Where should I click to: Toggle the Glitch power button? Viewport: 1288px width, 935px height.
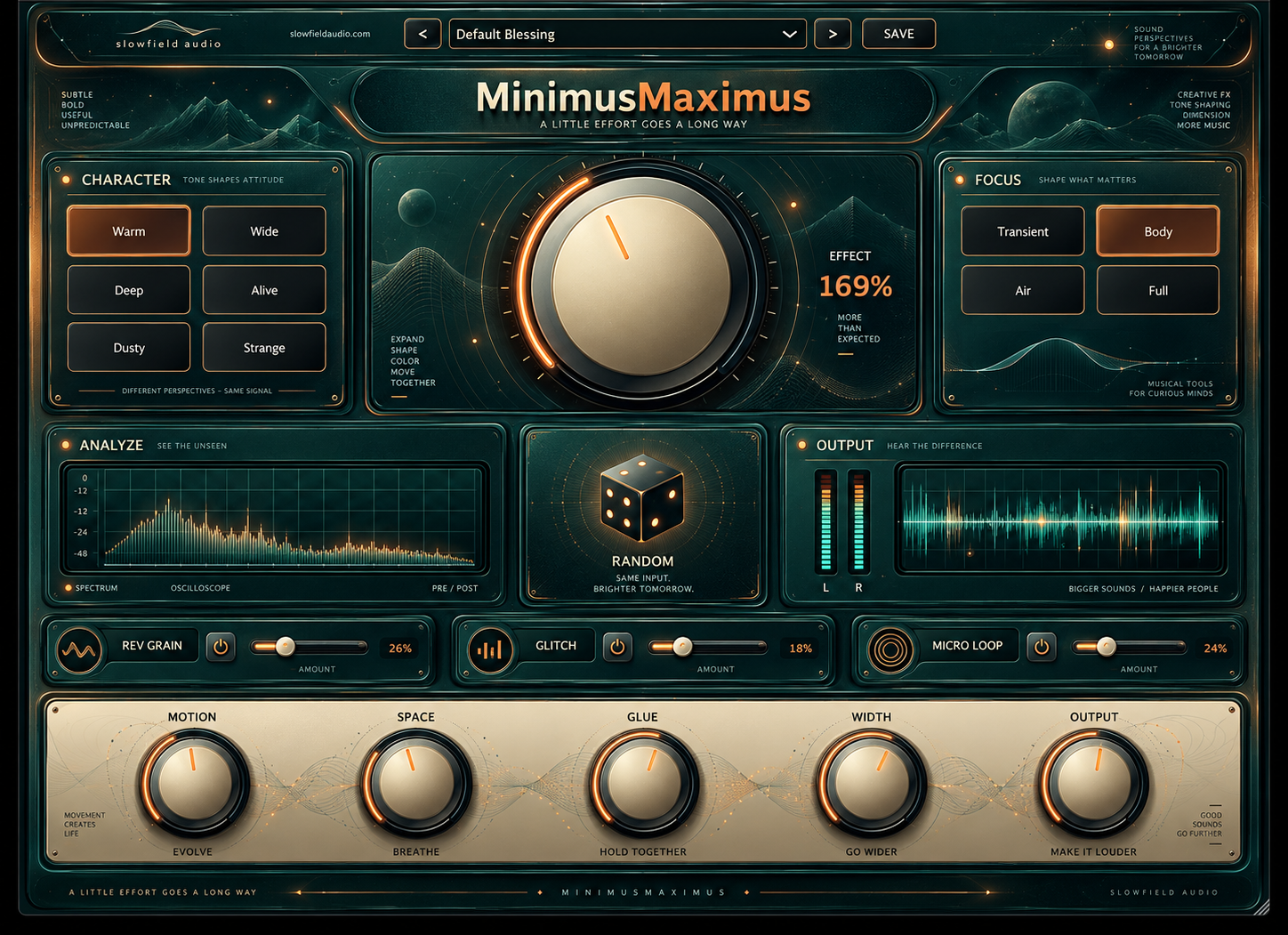(617, 647)
